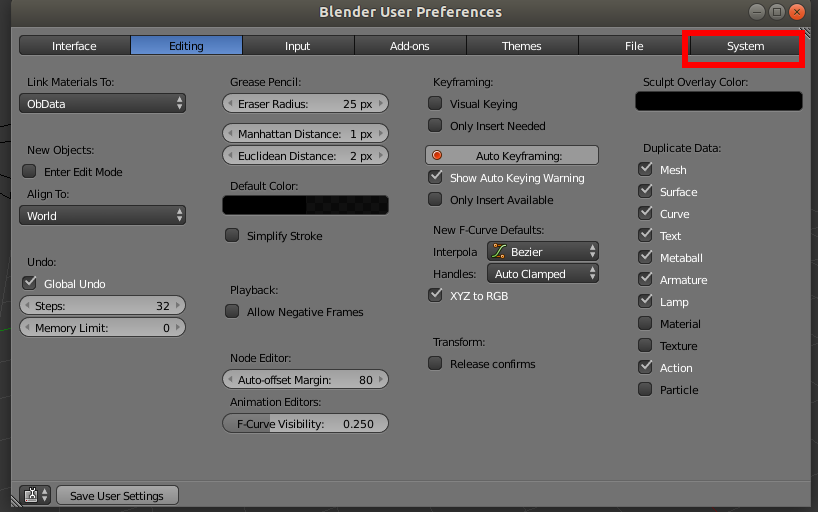The height and width of the screenshot is (512, 818).
Task: Uncheck Metaball in Duplicate Data
Action: (x=645, y=257)
